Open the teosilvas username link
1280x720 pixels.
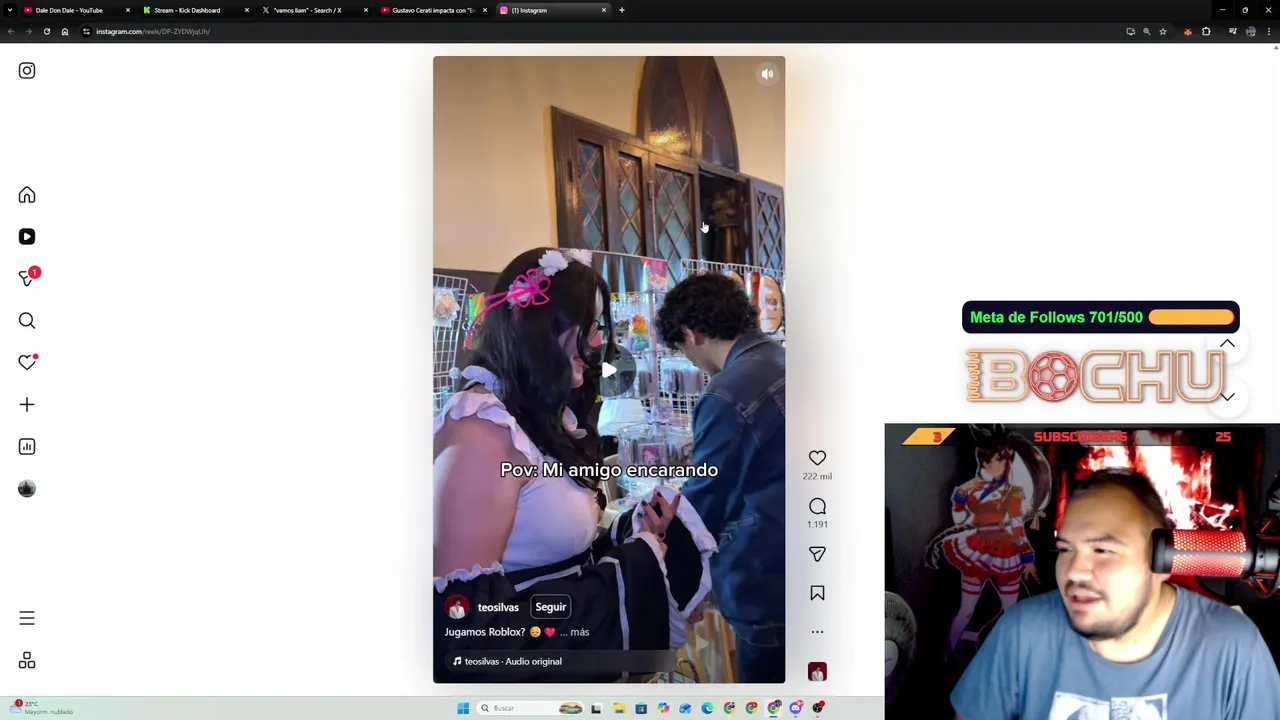tap(498, 608)
